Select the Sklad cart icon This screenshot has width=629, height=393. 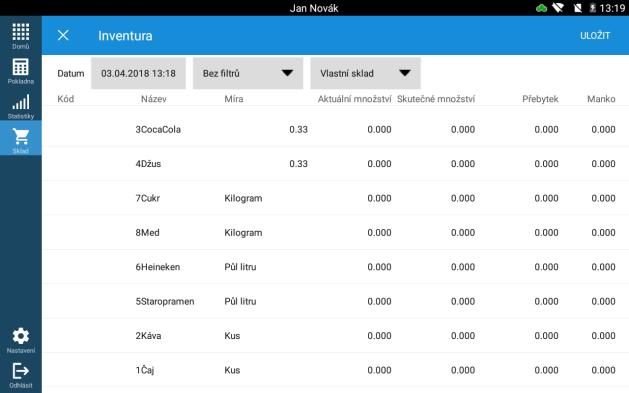click(x=20, y=137)
